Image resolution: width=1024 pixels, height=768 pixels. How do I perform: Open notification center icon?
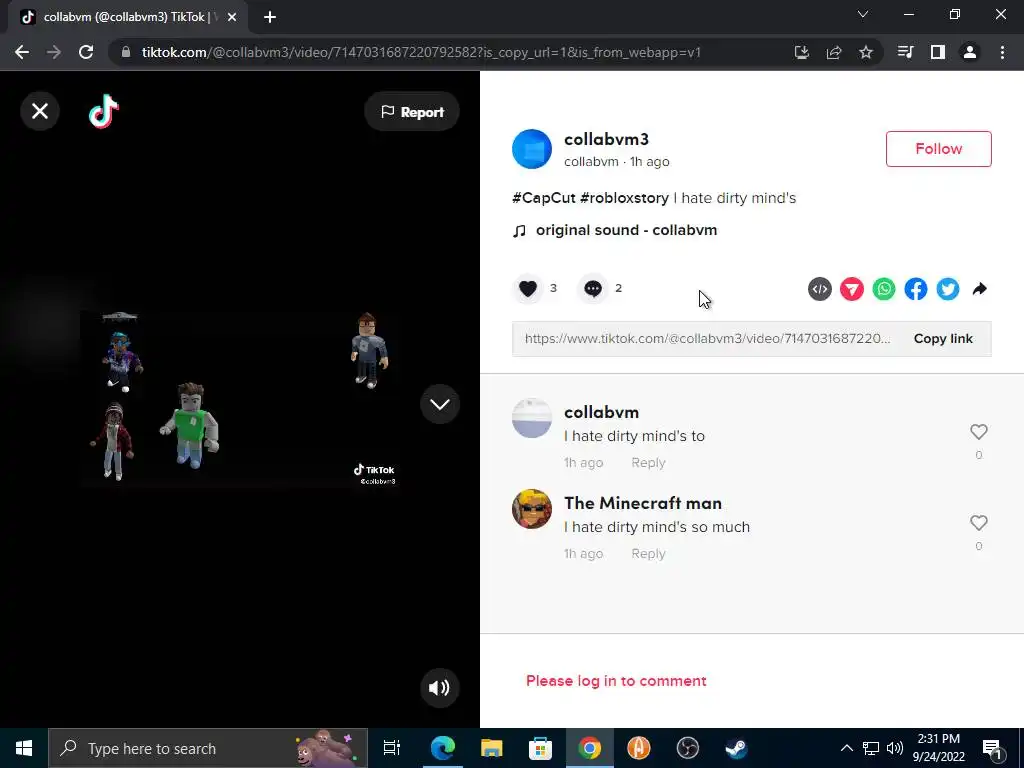pos(992,748)
